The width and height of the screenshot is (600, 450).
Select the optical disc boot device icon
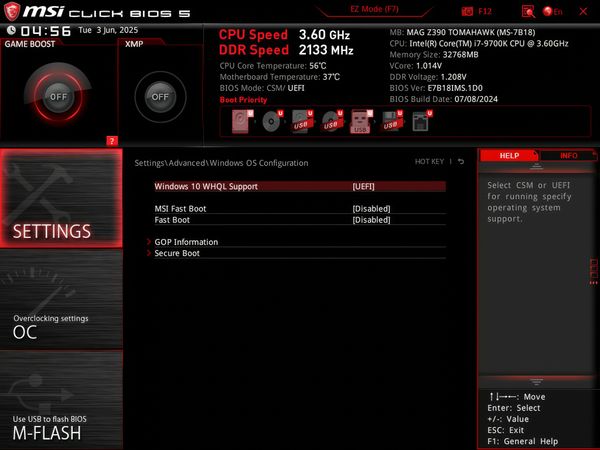point(271,121)
